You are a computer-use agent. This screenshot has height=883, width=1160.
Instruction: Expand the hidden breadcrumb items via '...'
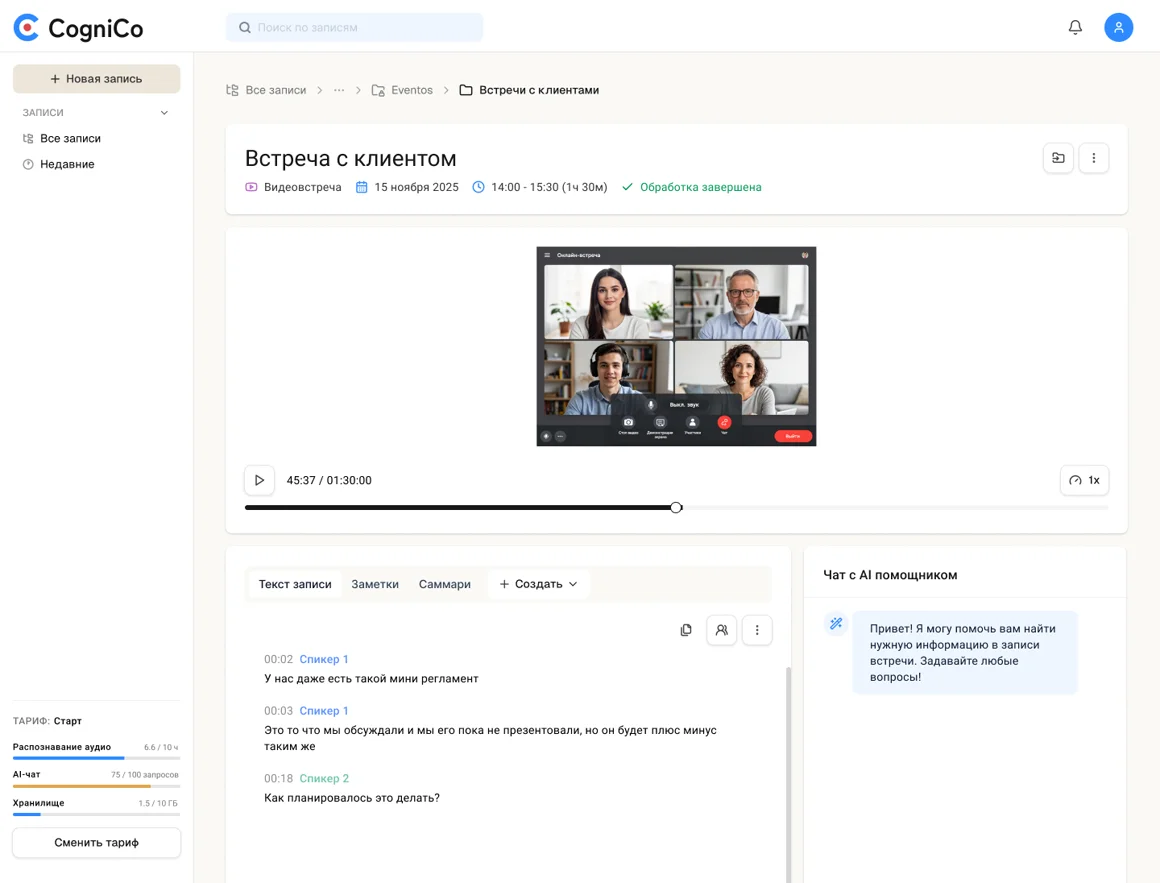click(338, 90)
